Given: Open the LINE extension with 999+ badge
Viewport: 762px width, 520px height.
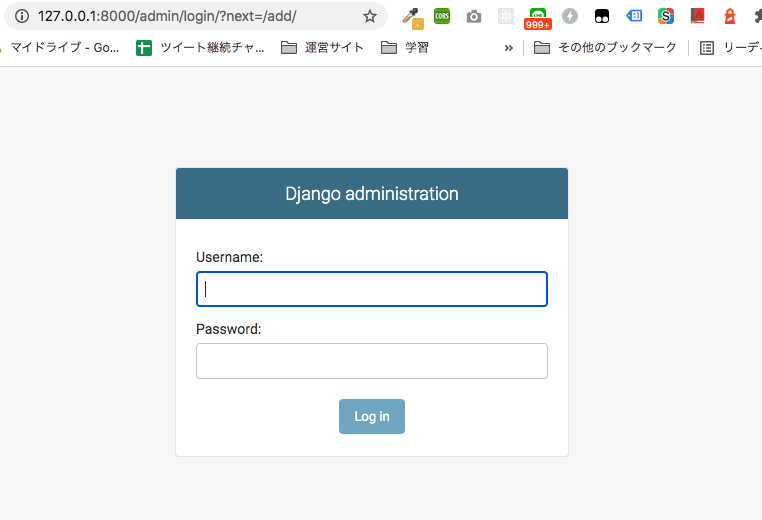Looking at the screenshot, I should pyautogui.click(x=537, y=18).
